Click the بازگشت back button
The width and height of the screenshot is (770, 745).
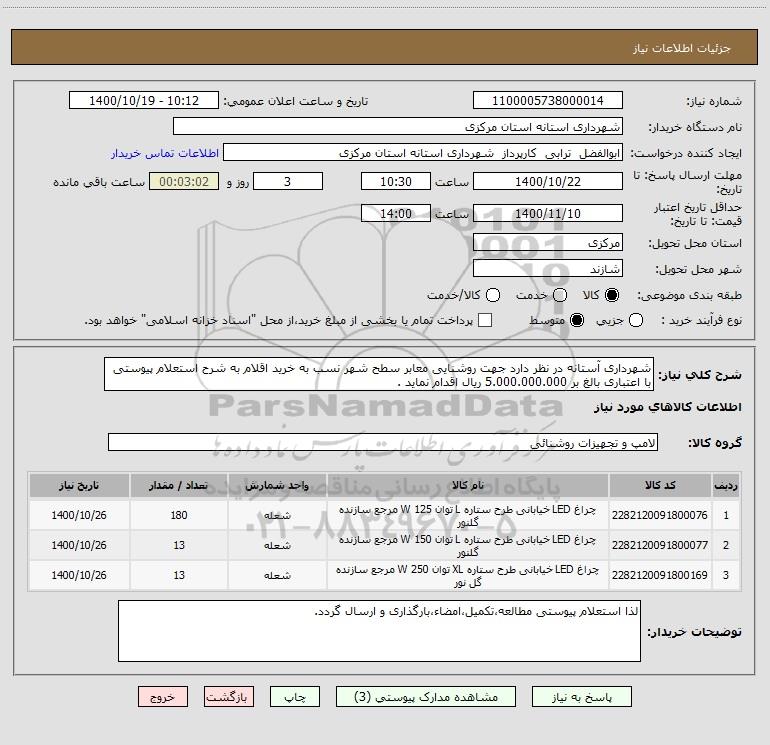click(229, 697)
